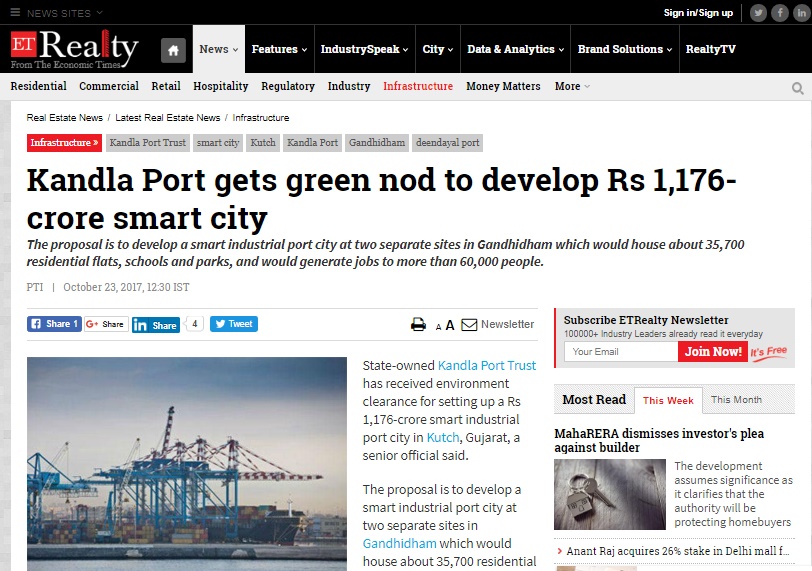Click the smart city tag
The image size is (812, 571).
[218, 143]
